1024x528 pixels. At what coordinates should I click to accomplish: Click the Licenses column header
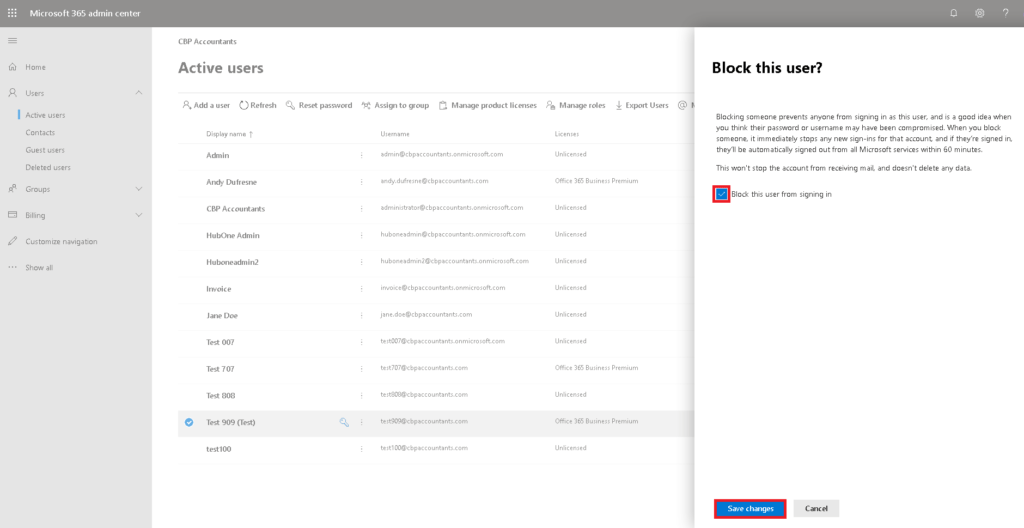point(567,134)
